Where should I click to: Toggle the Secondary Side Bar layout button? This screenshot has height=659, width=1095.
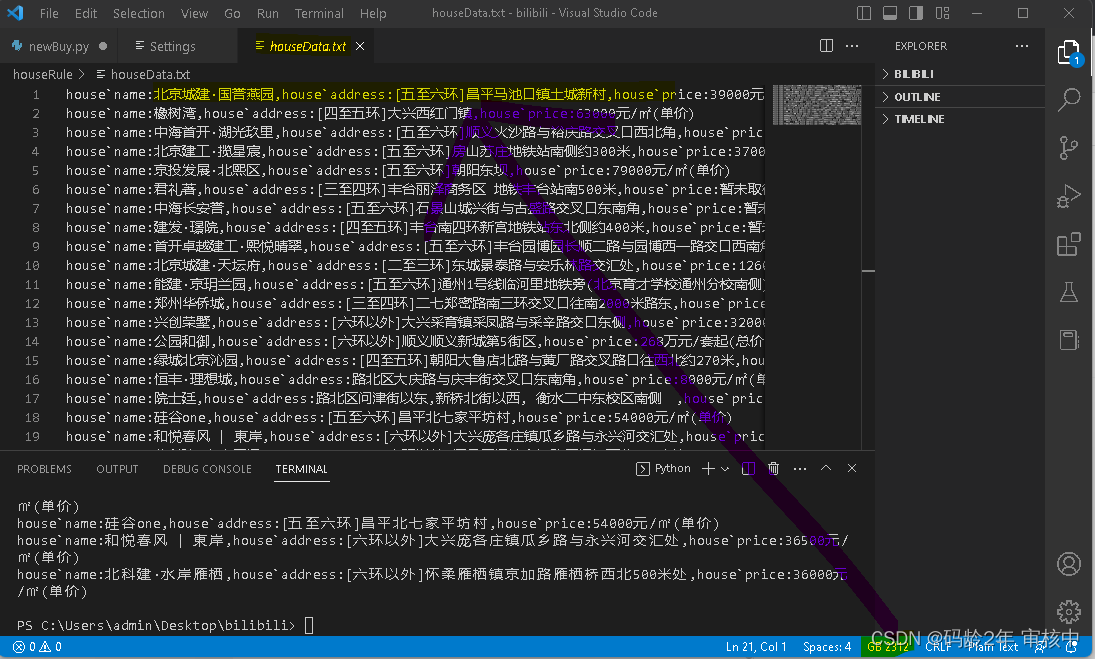click(x=916, y=13)
